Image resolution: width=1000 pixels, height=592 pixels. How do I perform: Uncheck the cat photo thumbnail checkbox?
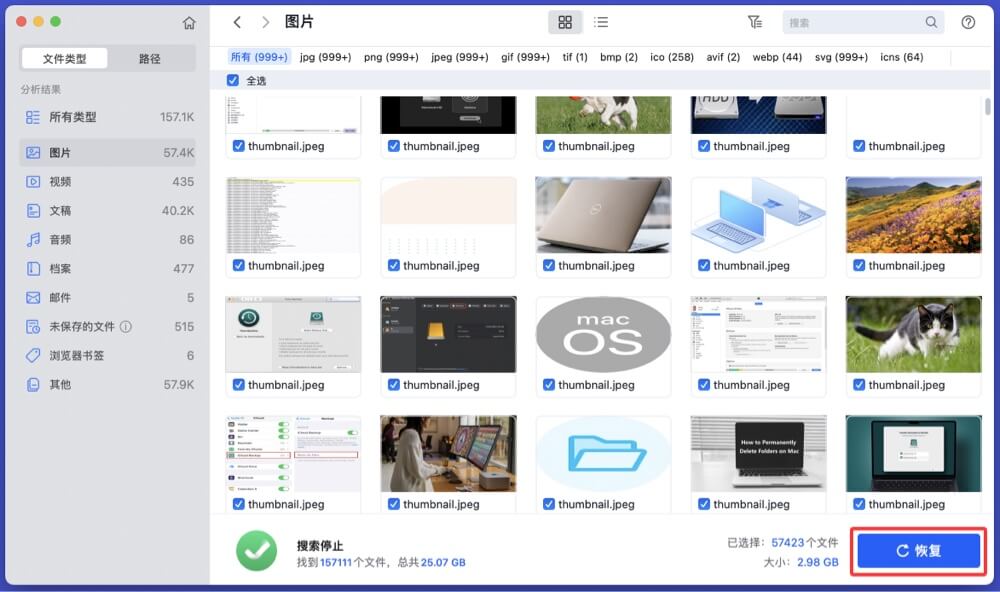(858, 384)
